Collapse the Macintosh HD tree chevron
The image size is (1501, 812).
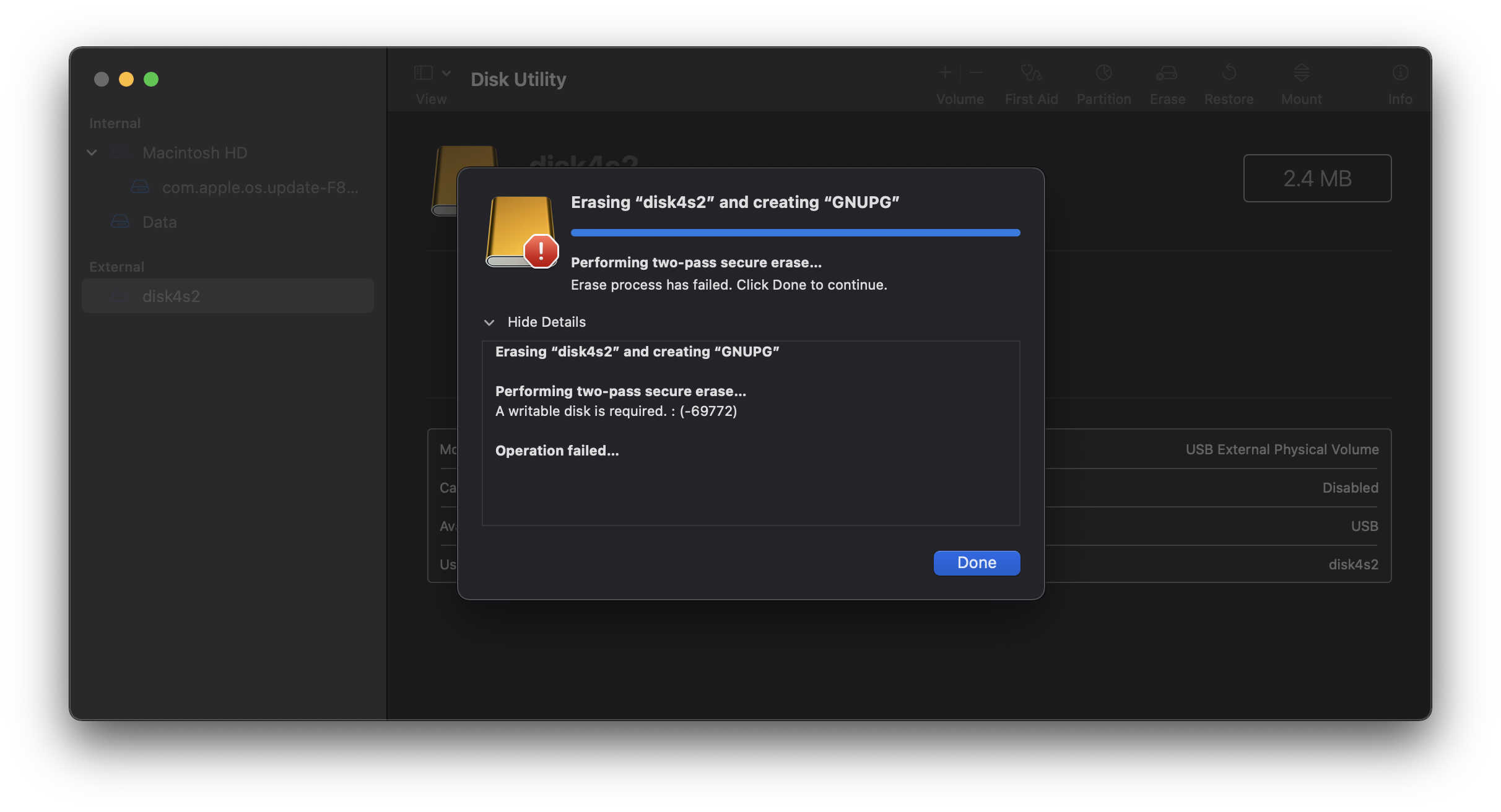pos(92,152)
